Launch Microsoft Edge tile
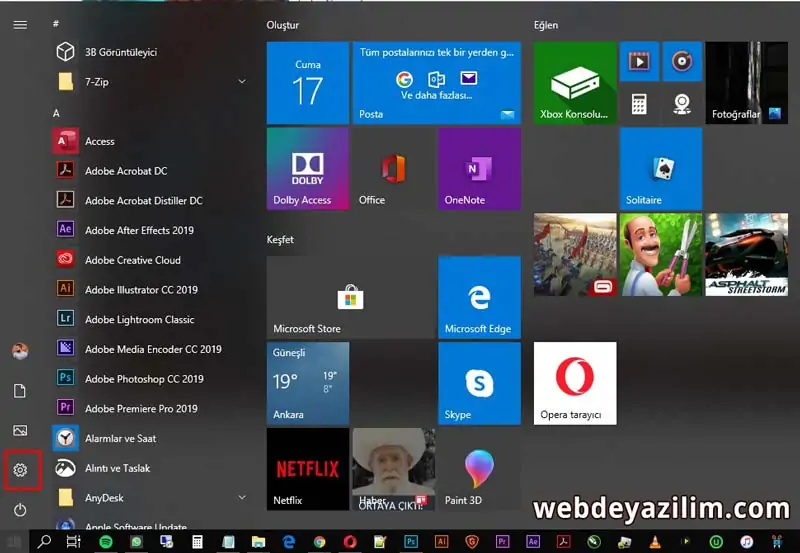Screen dimensions: 800x553 [480, 297]
